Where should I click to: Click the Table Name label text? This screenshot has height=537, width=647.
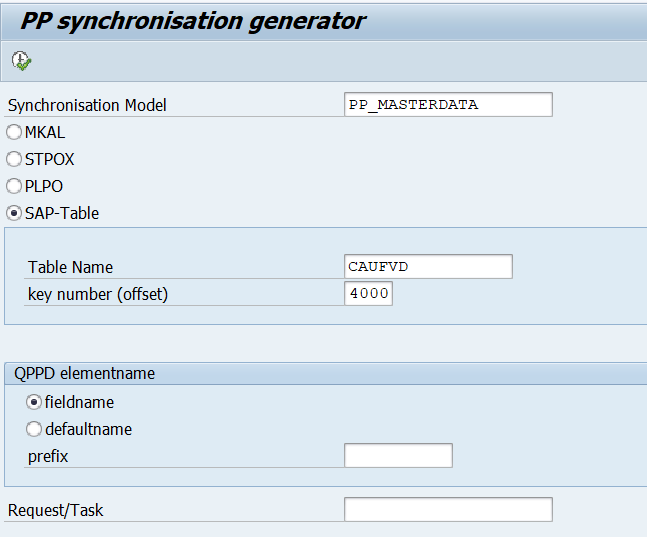70,267
